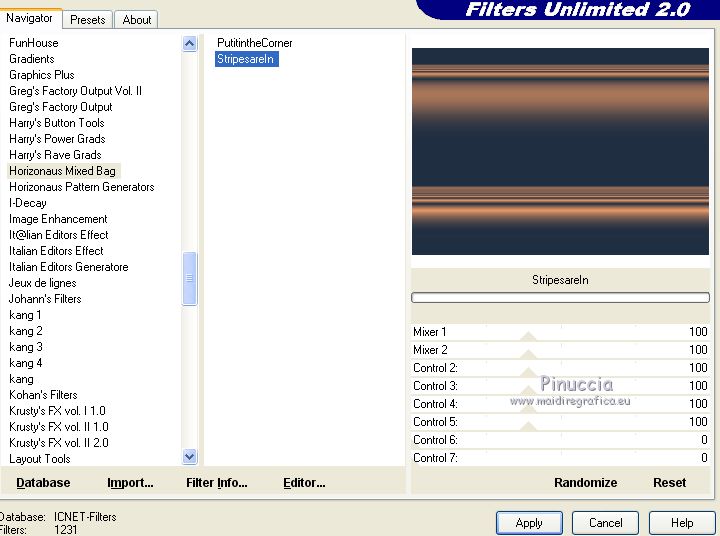
Task: Select It@lian Editors Effect category
Action: [59, 235]
